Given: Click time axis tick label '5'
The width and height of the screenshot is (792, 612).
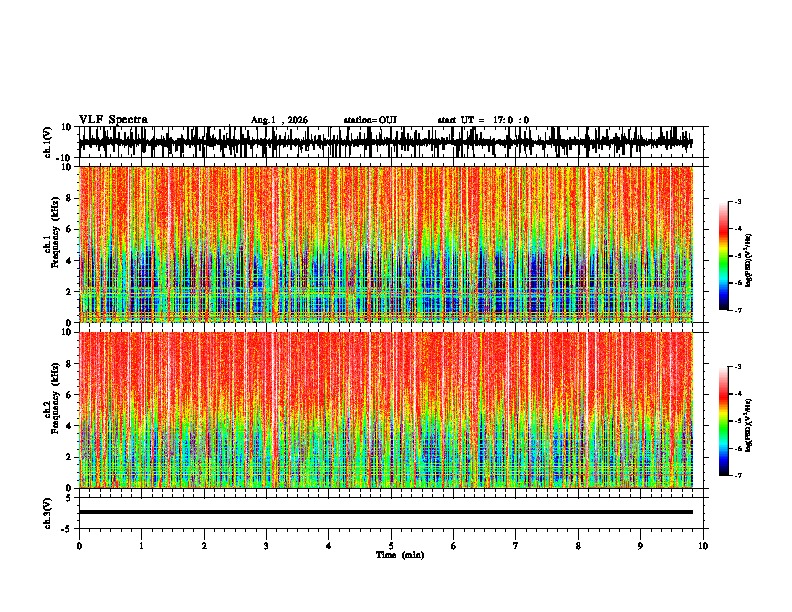Looking at the screenshot, I should point(391,546).
